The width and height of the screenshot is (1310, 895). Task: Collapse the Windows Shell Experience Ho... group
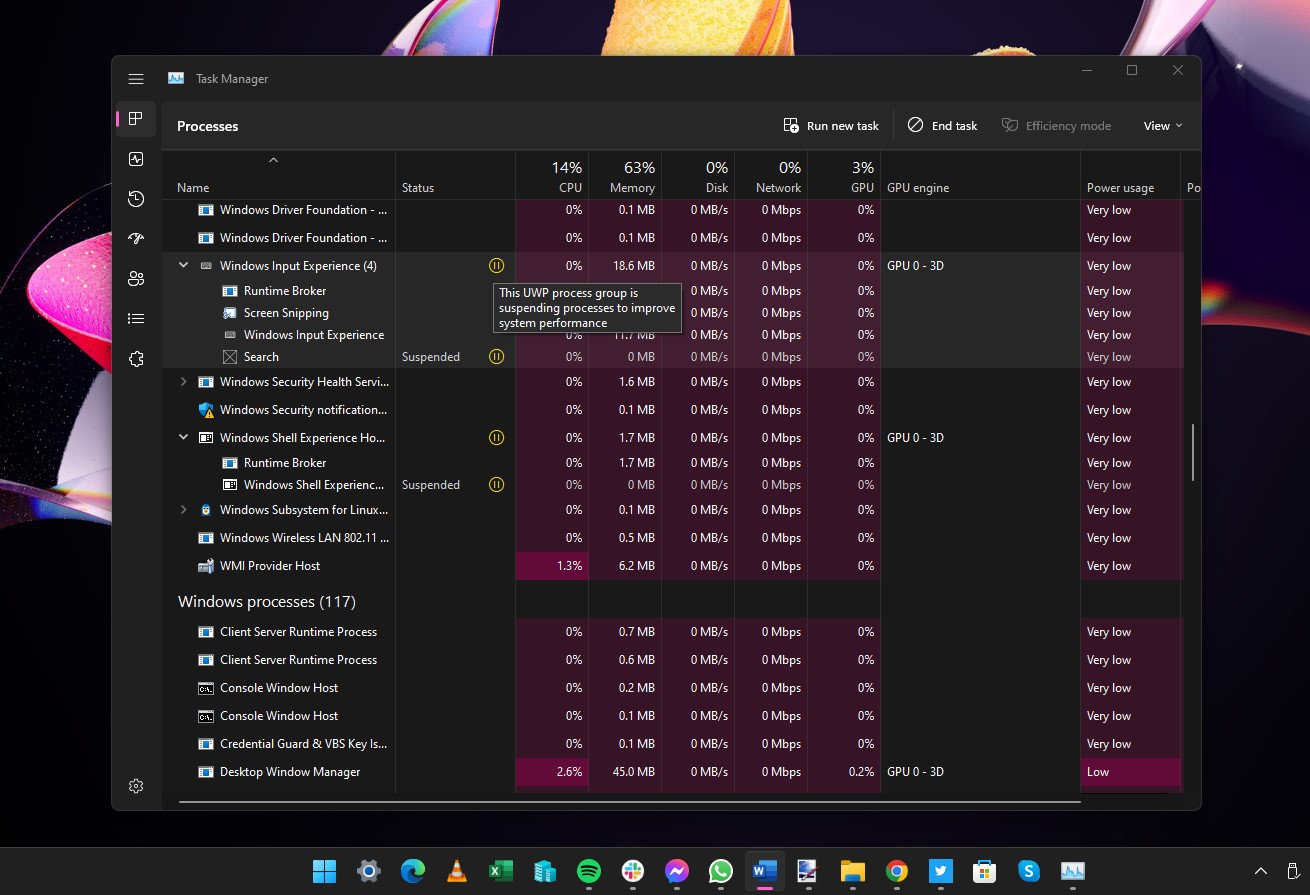click(183, 438)
